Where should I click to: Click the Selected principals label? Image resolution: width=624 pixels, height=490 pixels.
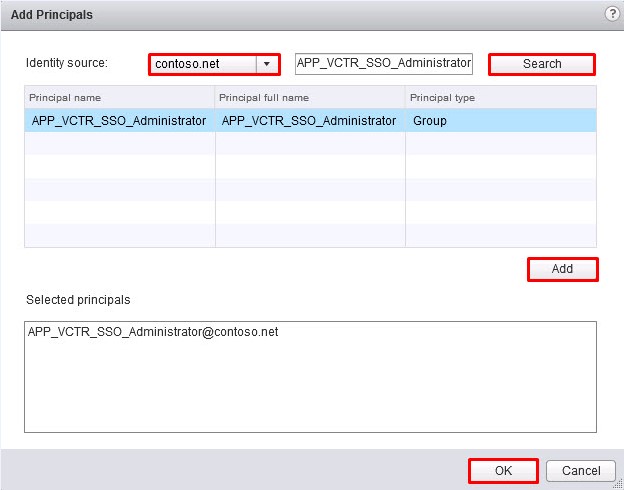coord(78,300)
